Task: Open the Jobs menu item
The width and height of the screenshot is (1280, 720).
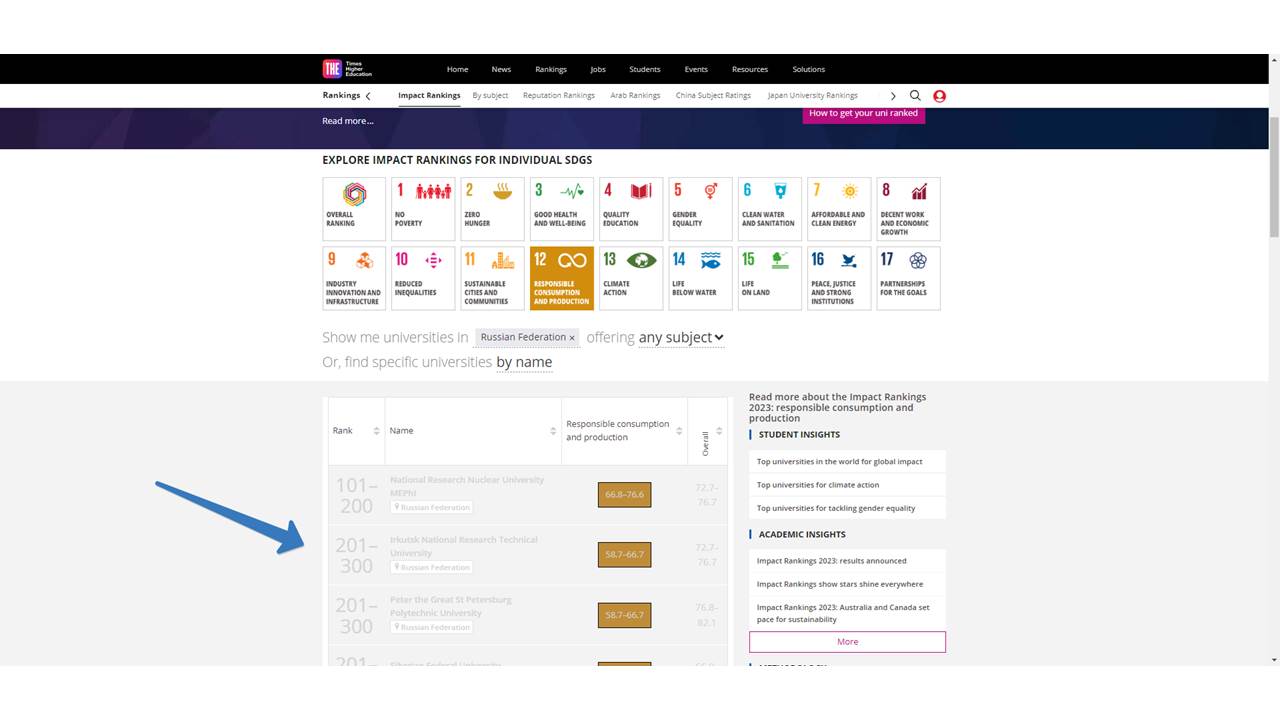Action: [x=598, y=69]
